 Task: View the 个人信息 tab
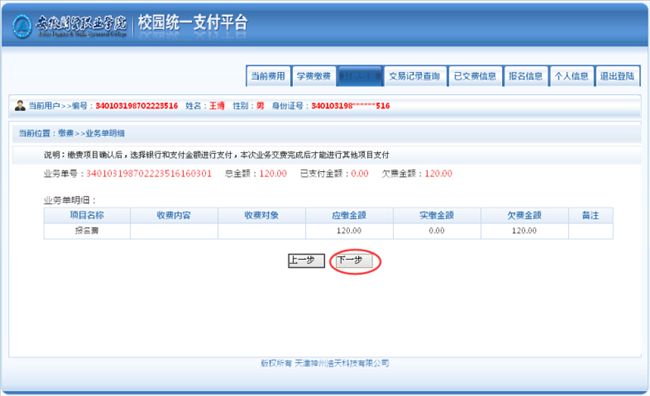point(572,76)
